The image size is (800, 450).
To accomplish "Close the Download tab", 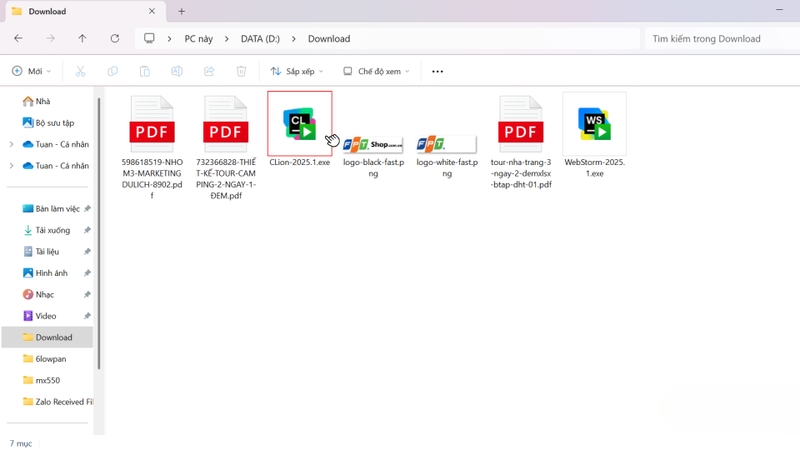I will coord(152,11).
